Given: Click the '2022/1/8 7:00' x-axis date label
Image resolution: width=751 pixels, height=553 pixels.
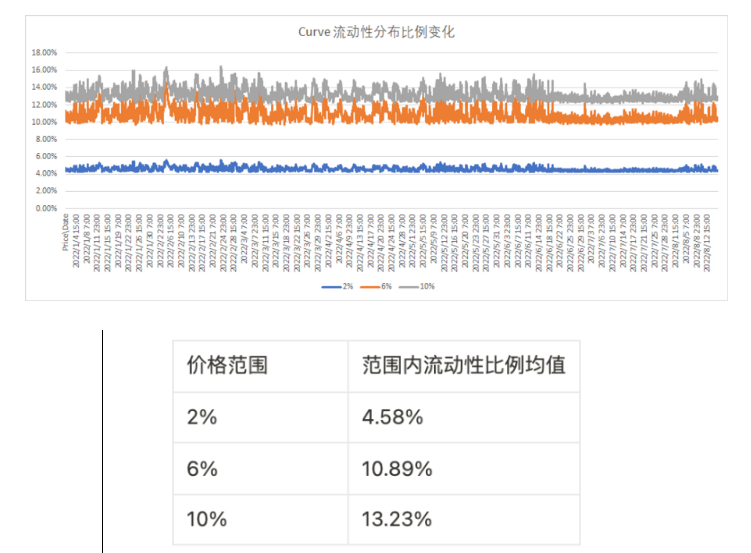Looking at the screenshot, I should click(86, 239).
